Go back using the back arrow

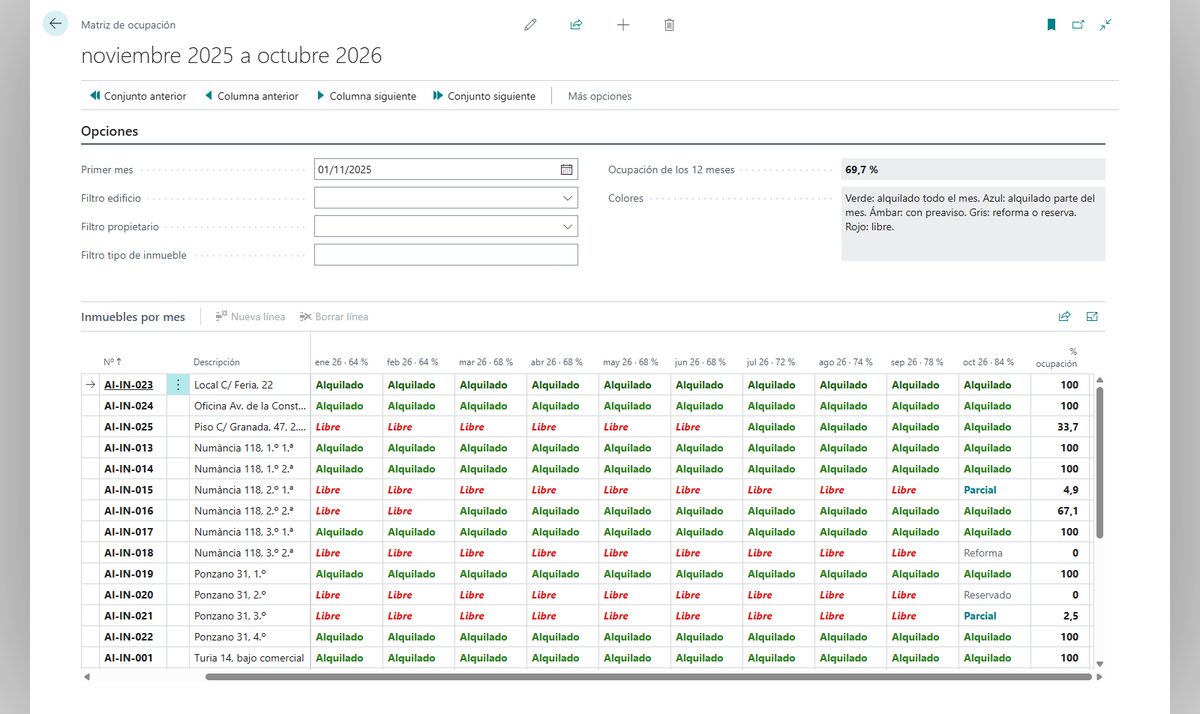[55, 24]
